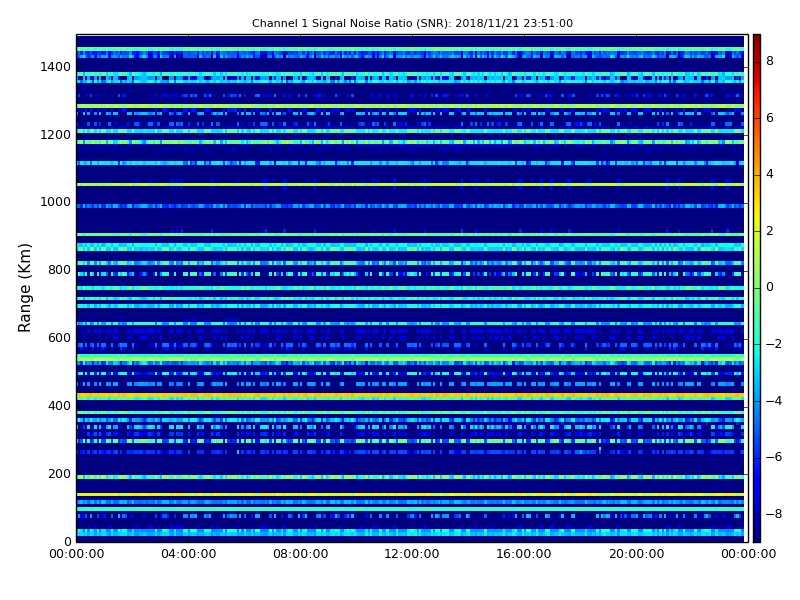Click the 800 range tick label
800x600 pixels.
(59, 270)
